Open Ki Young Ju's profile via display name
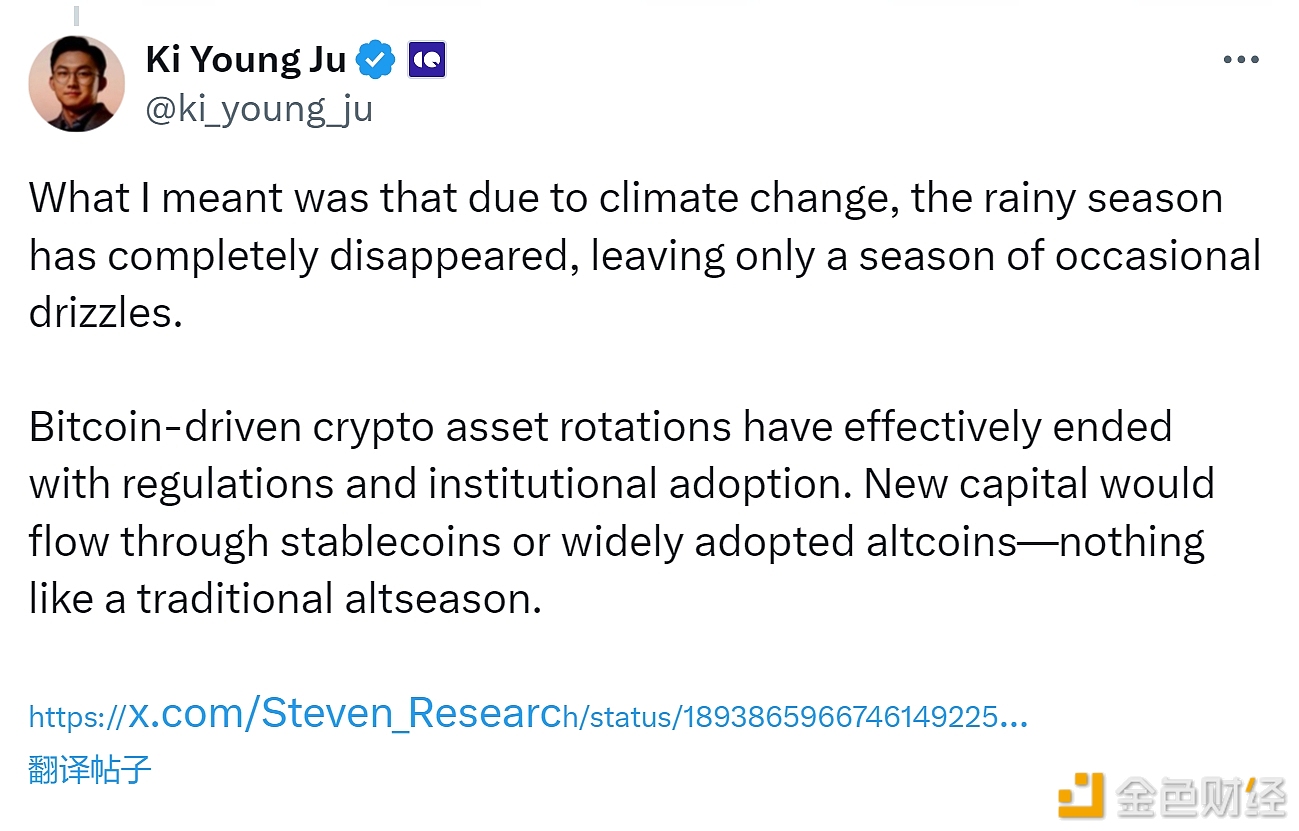 pyautogui.click(x=244, y=58)
